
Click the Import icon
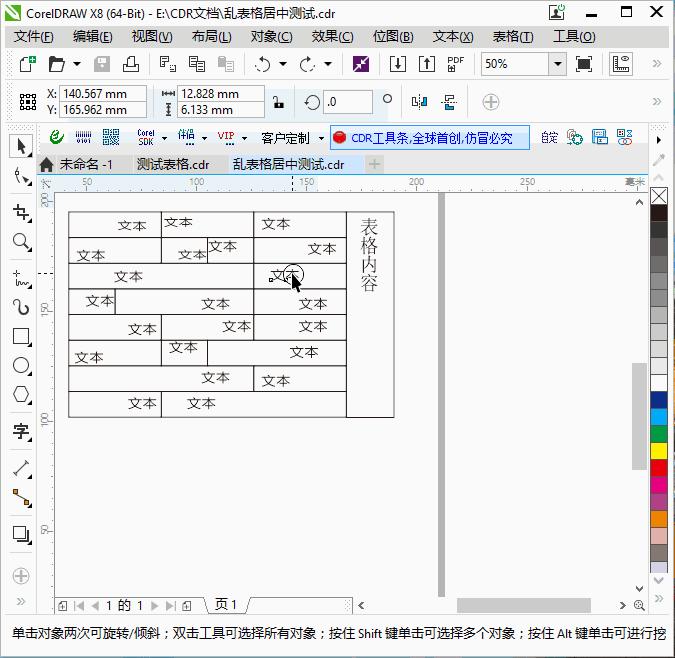[x=397, y=64]
